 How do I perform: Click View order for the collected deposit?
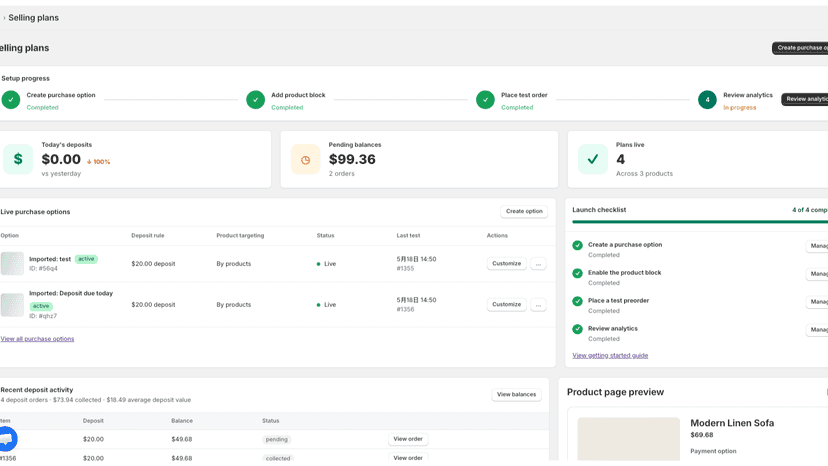coord(408,458)
